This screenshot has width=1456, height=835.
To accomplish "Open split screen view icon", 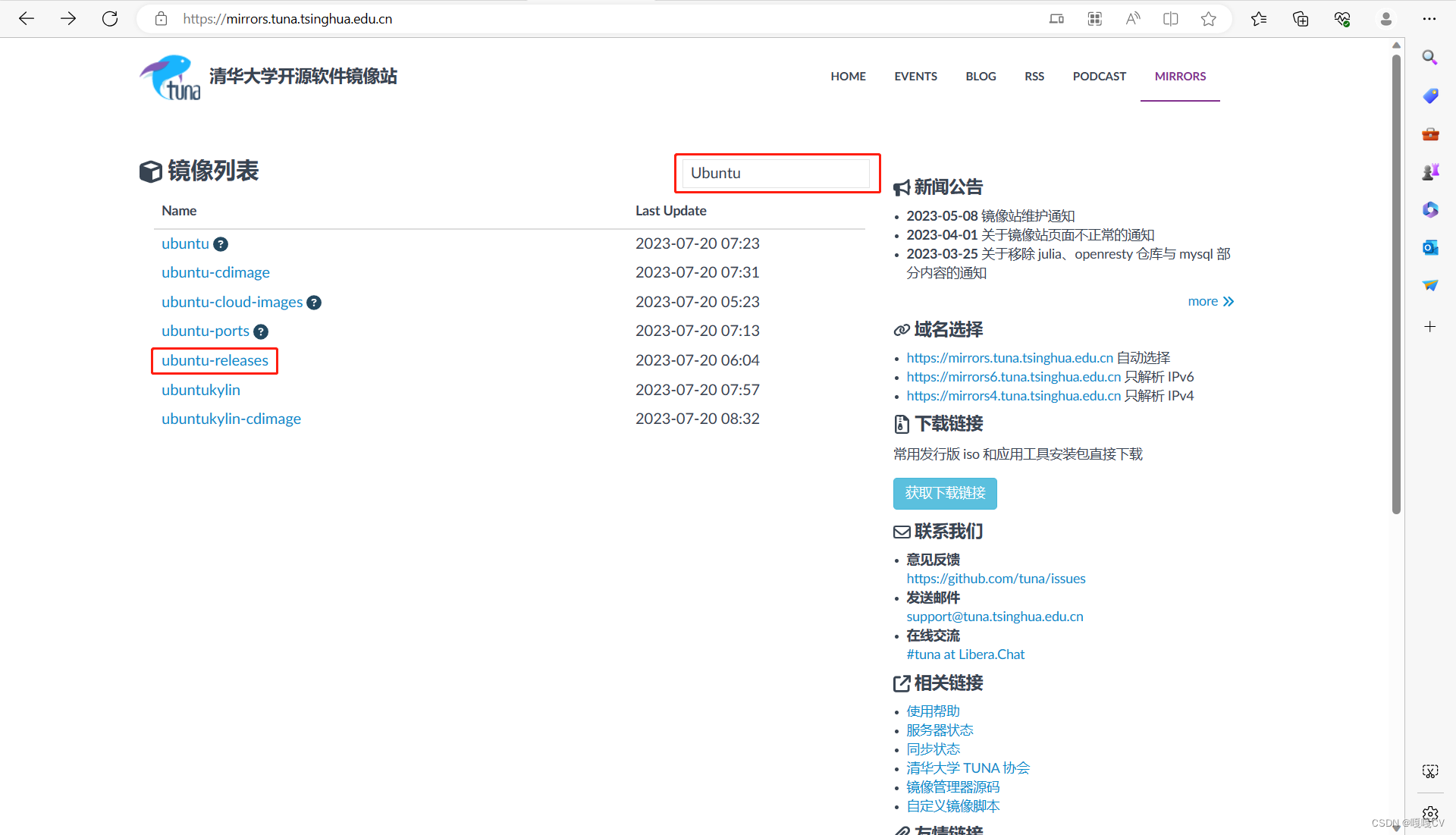I will 1170,19.
